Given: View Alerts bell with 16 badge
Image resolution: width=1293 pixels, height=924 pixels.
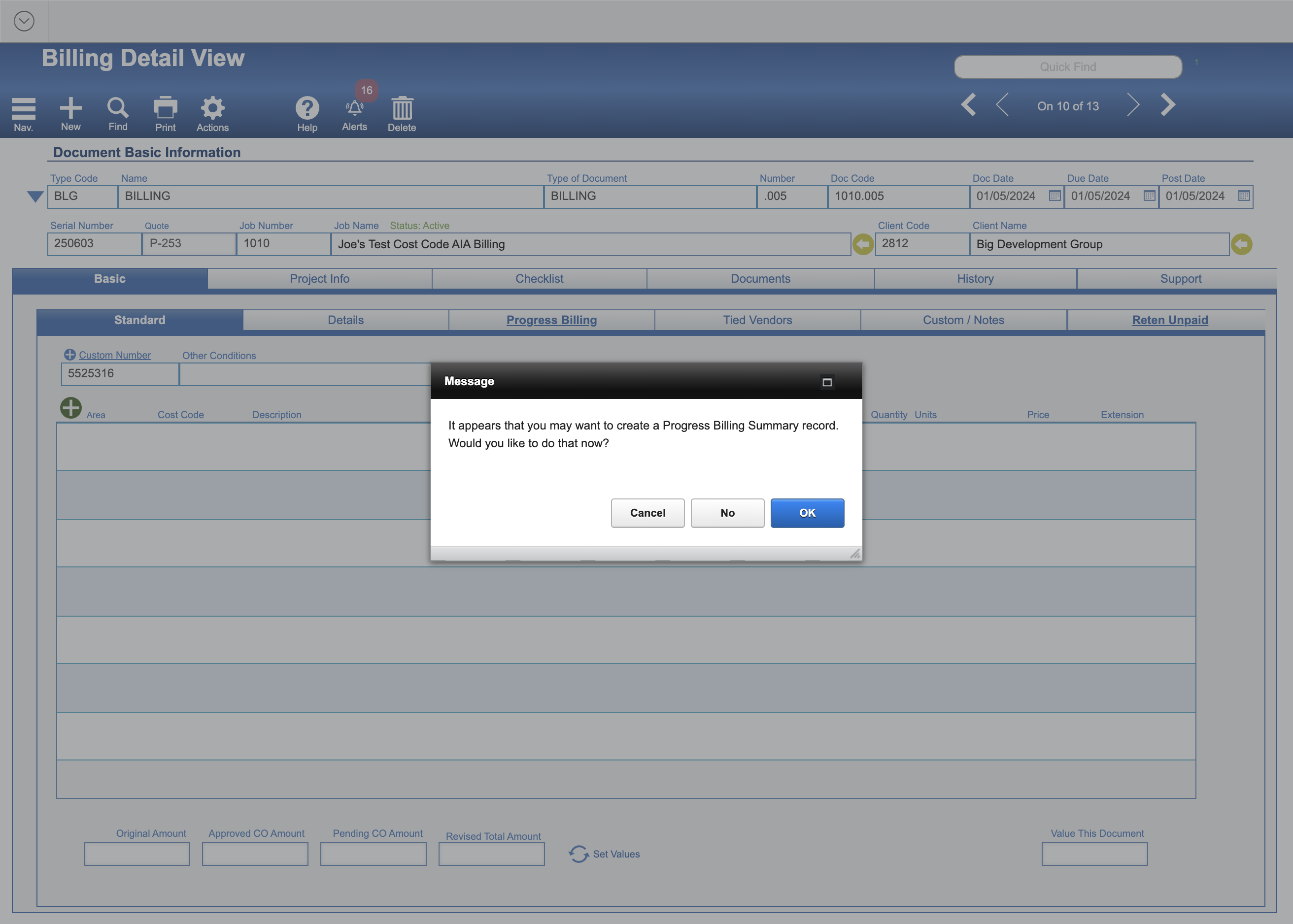Looking at the screenshot, I should (x=355, y=108).
